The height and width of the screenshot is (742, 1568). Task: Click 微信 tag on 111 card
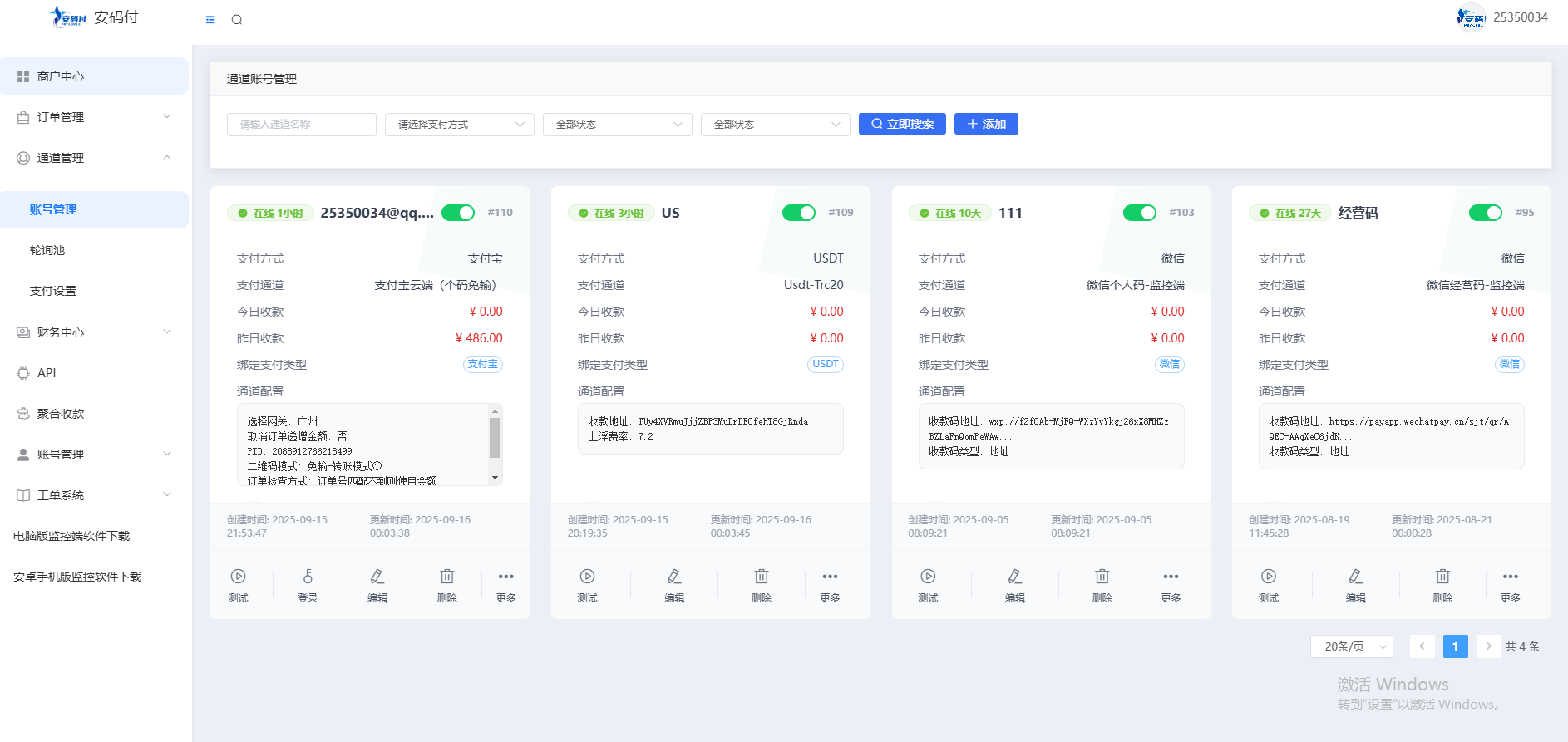(1170, 364)
